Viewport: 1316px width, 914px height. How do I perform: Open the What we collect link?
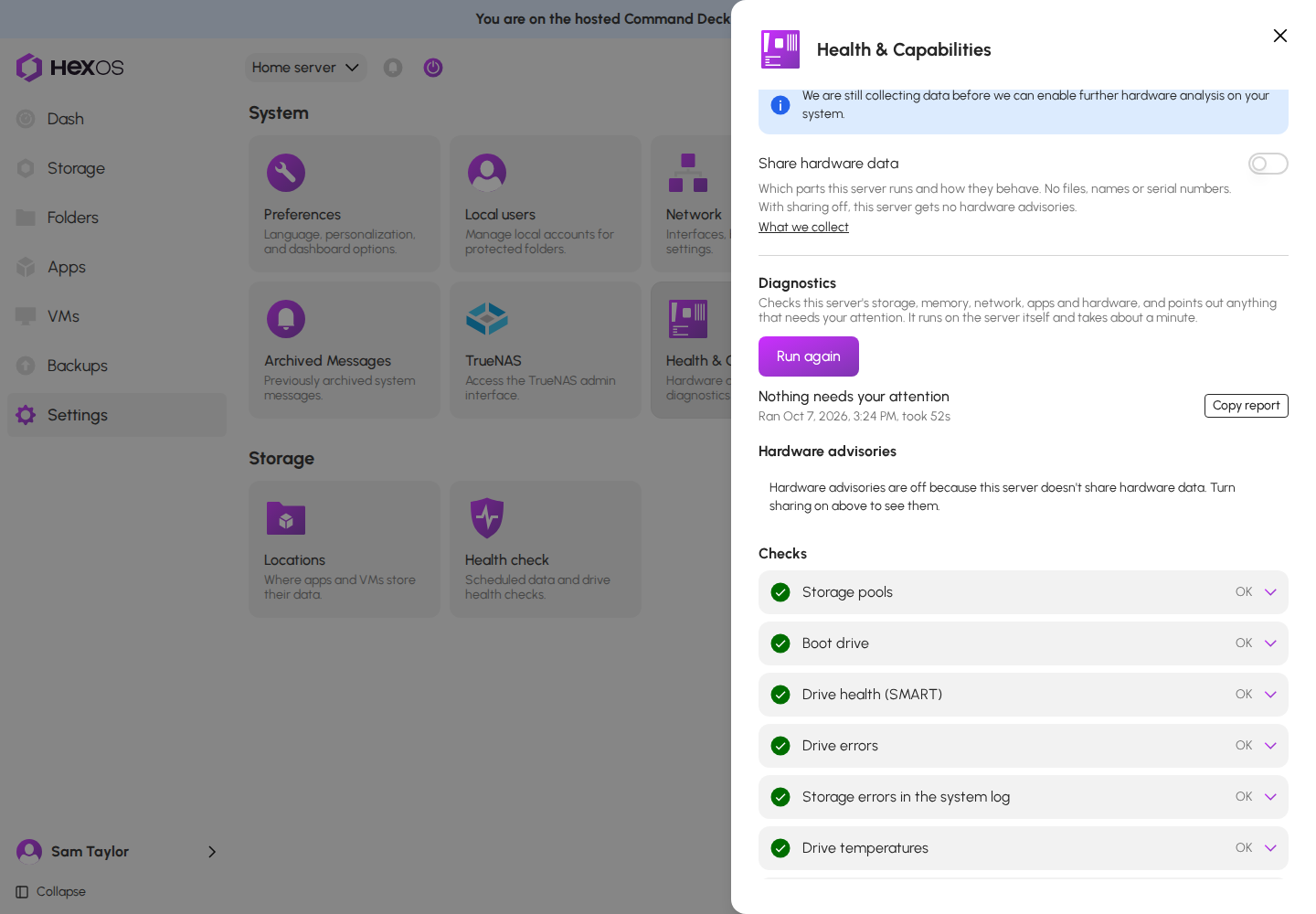pyautogui.click(x=803, y=227)
